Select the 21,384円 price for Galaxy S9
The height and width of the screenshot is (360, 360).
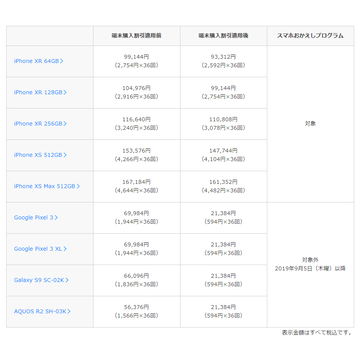click(x=224, y=276)
